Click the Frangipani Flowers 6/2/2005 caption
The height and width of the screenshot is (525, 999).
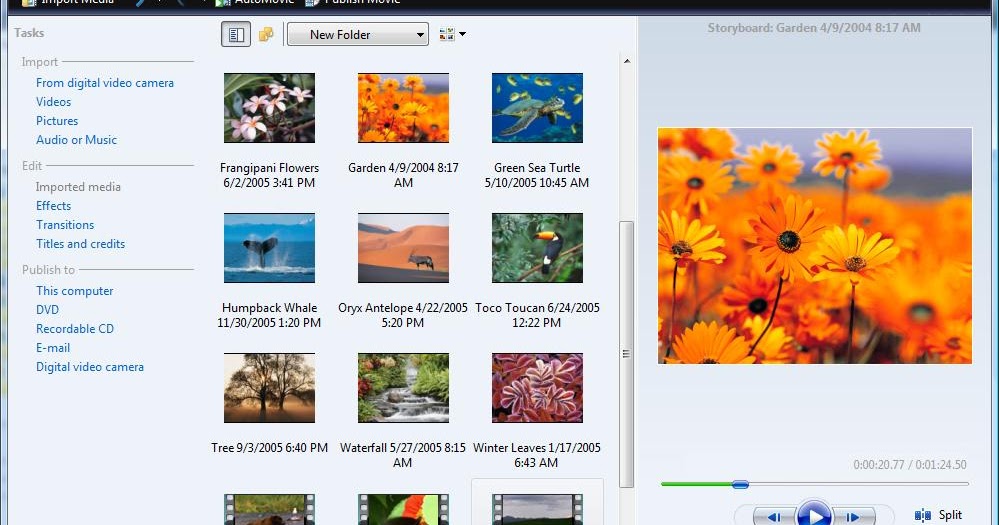coord(270,175)
